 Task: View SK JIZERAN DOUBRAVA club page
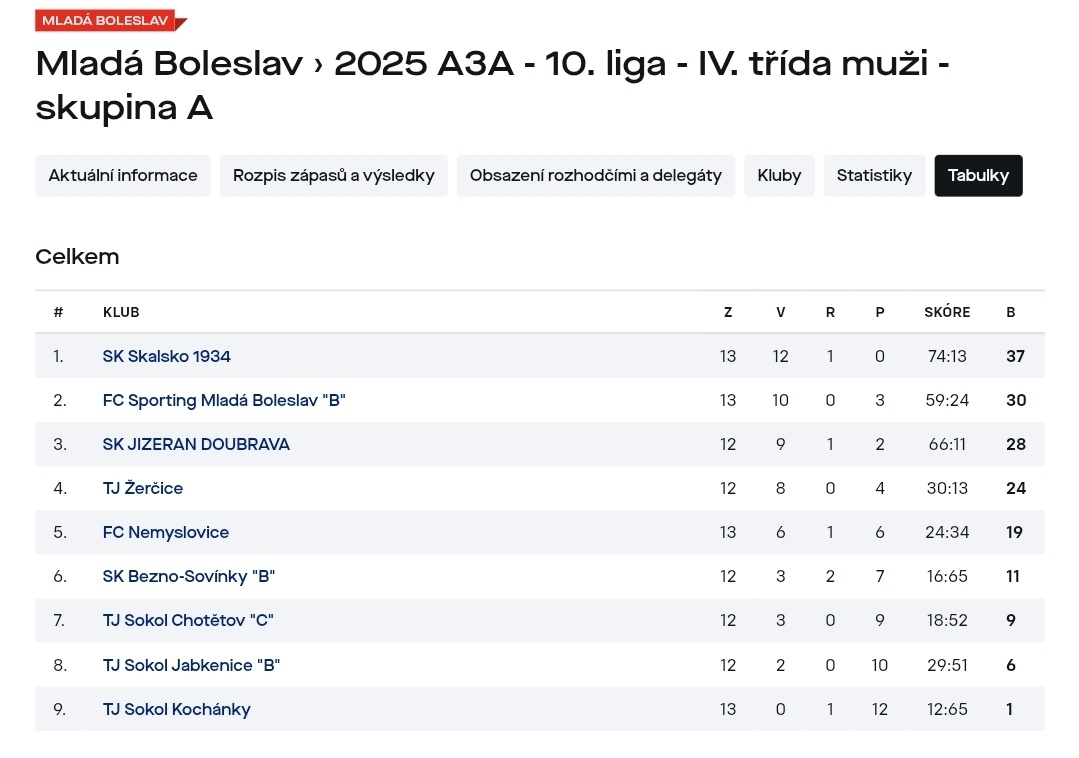click(x=196, y=444)
